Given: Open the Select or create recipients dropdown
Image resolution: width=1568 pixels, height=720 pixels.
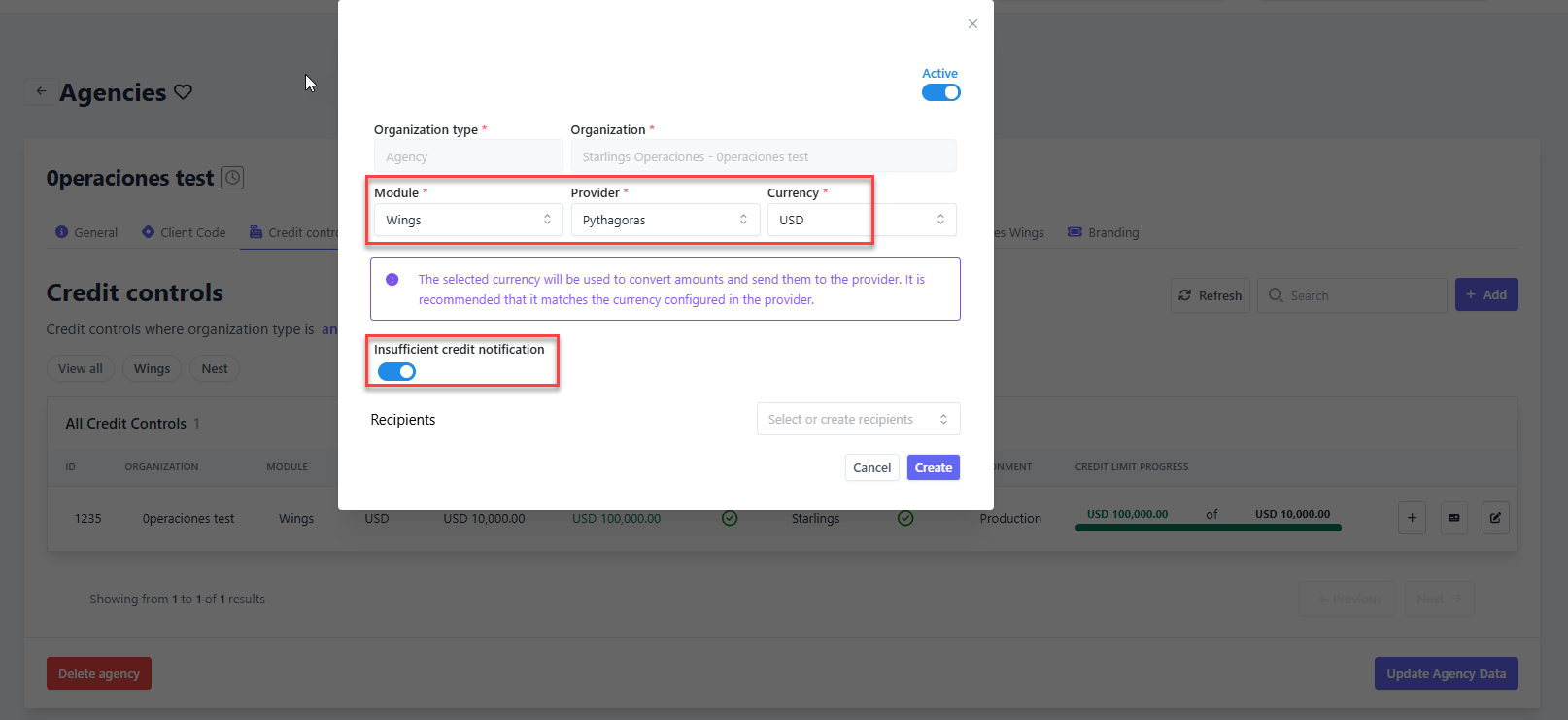Looking at the screenshot, I should 858,419.
